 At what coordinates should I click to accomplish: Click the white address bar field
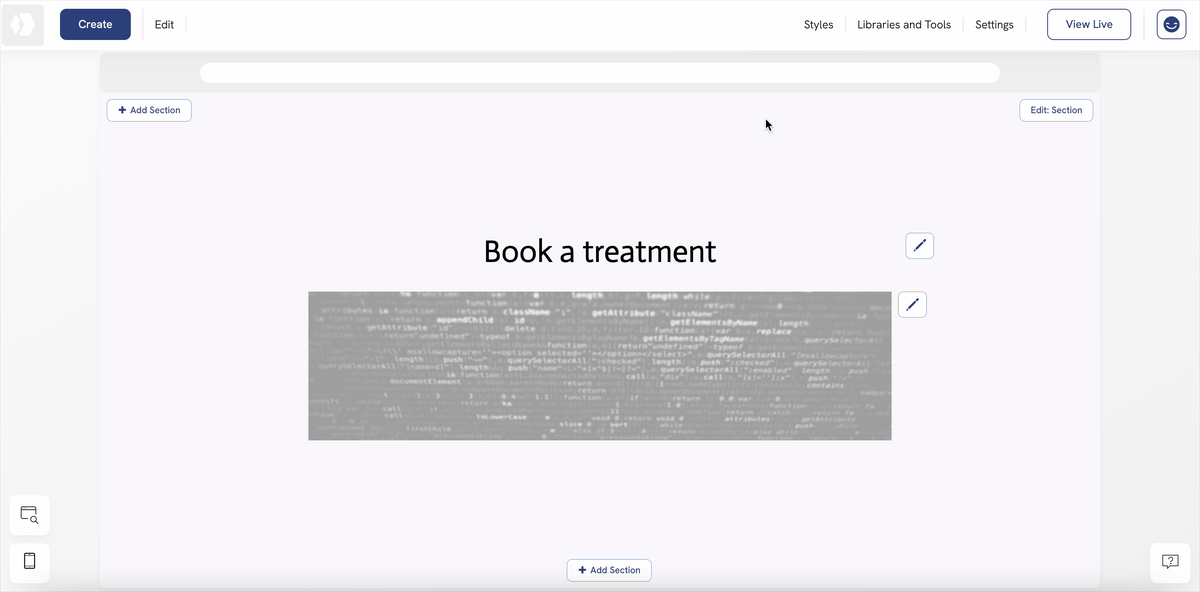[599, 73]
